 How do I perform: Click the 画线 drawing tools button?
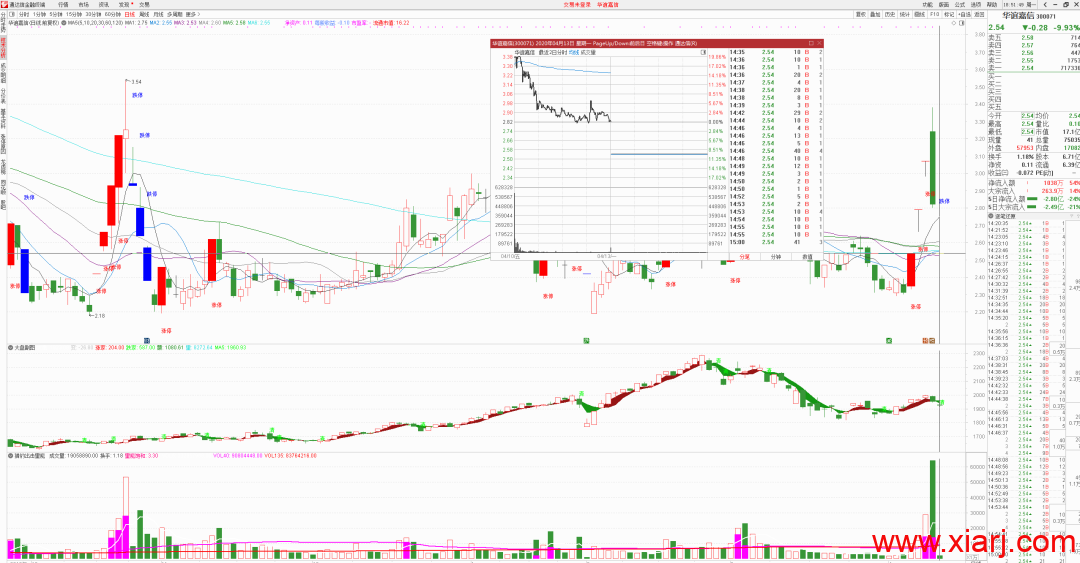click(x=919, y=14)
